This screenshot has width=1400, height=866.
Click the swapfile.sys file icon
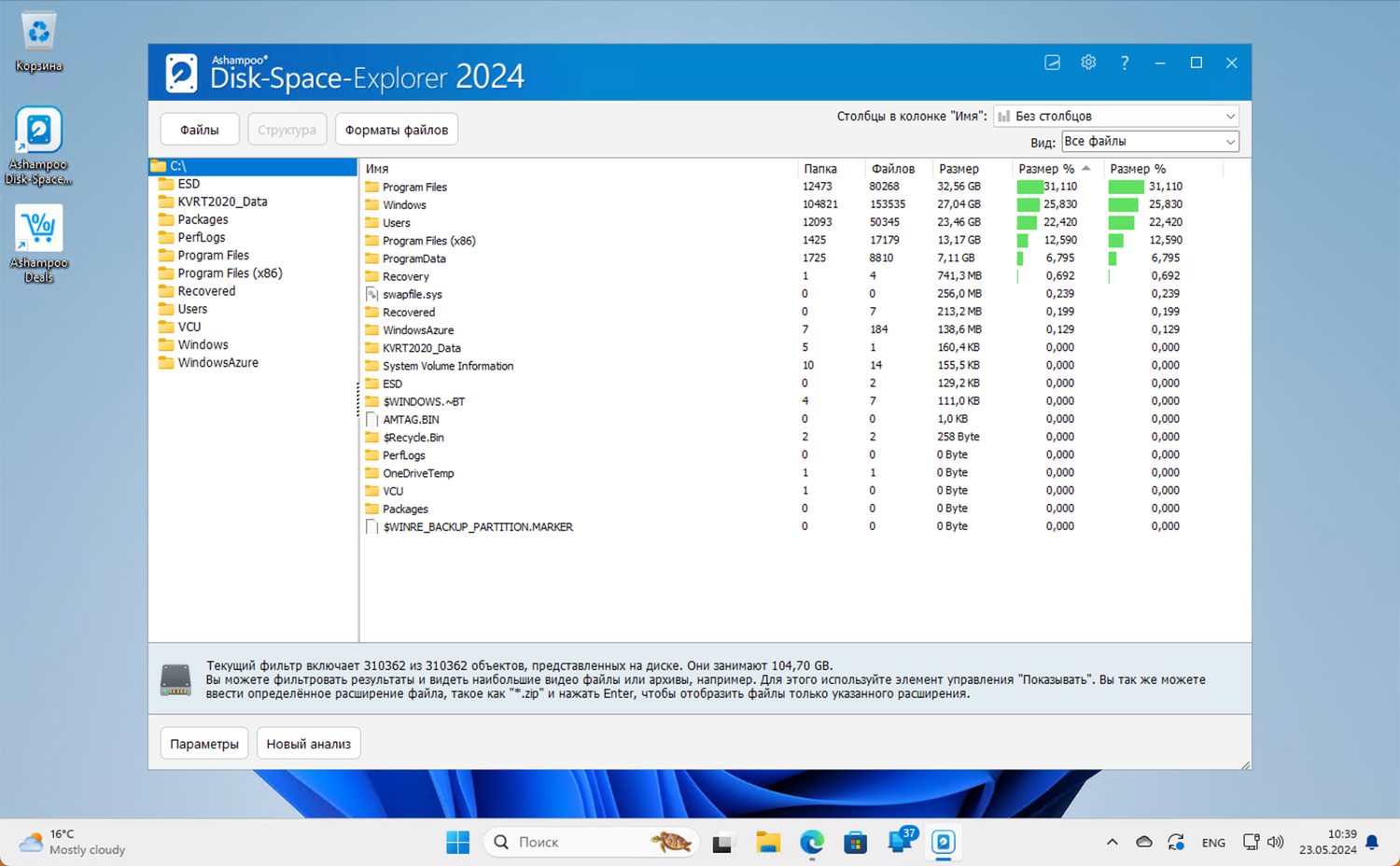click(371, 294)
